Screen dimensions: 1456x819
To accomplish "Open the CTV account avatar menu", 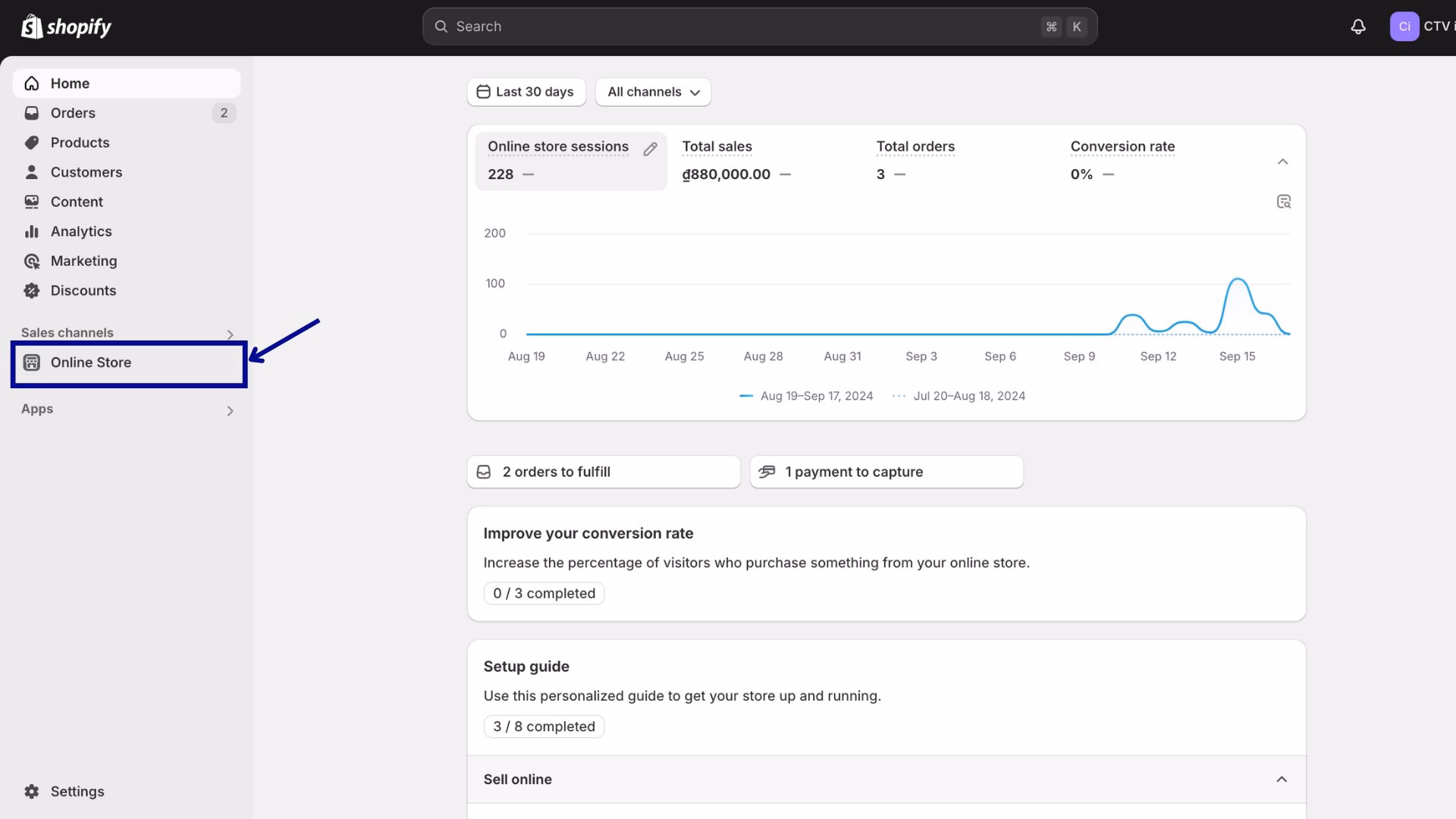I will (x=1404, y=27).
